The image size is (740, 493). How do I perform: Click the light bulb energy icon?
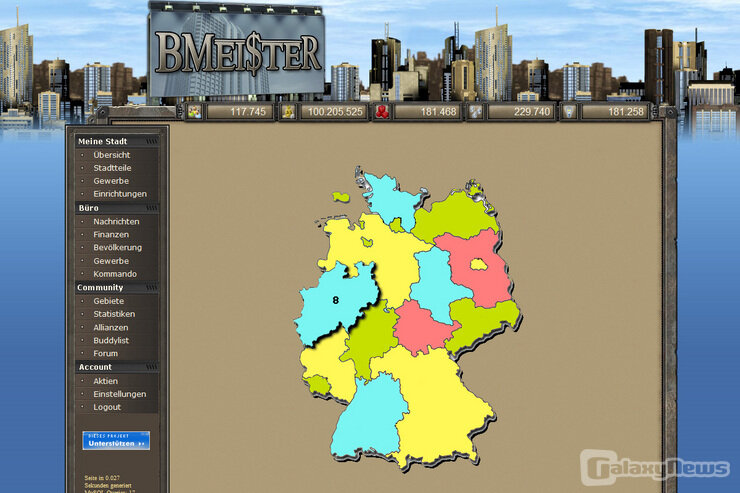[x=570, y=112]
